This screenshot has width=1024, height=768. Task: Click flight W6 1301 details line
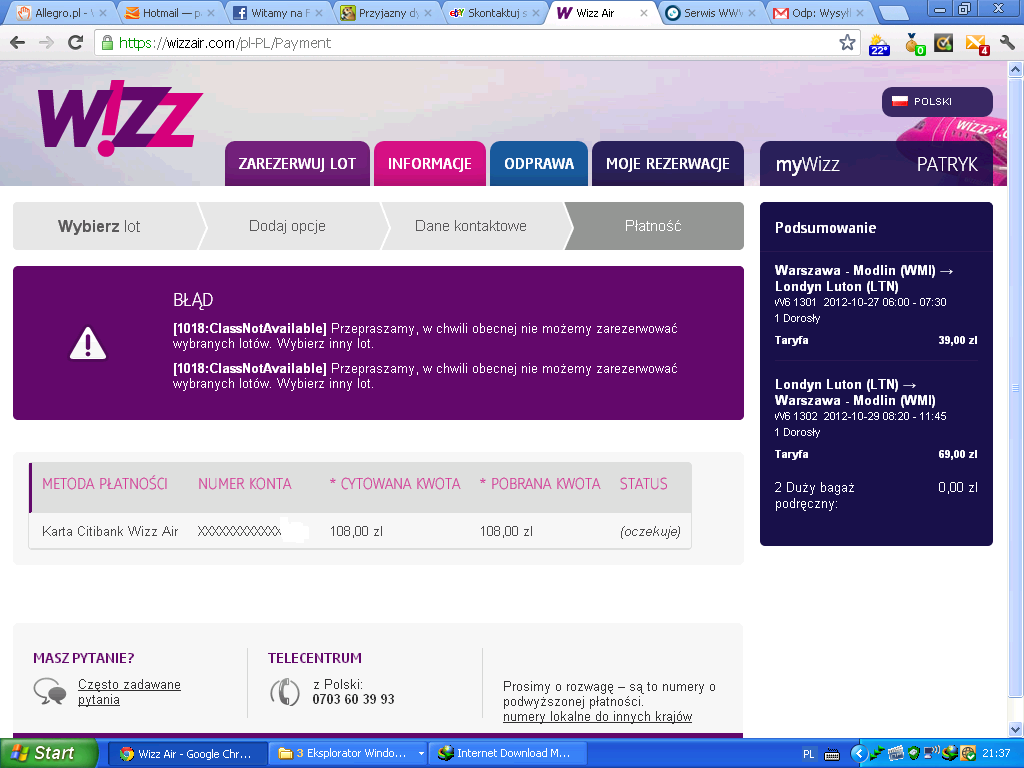coord(860,302)
